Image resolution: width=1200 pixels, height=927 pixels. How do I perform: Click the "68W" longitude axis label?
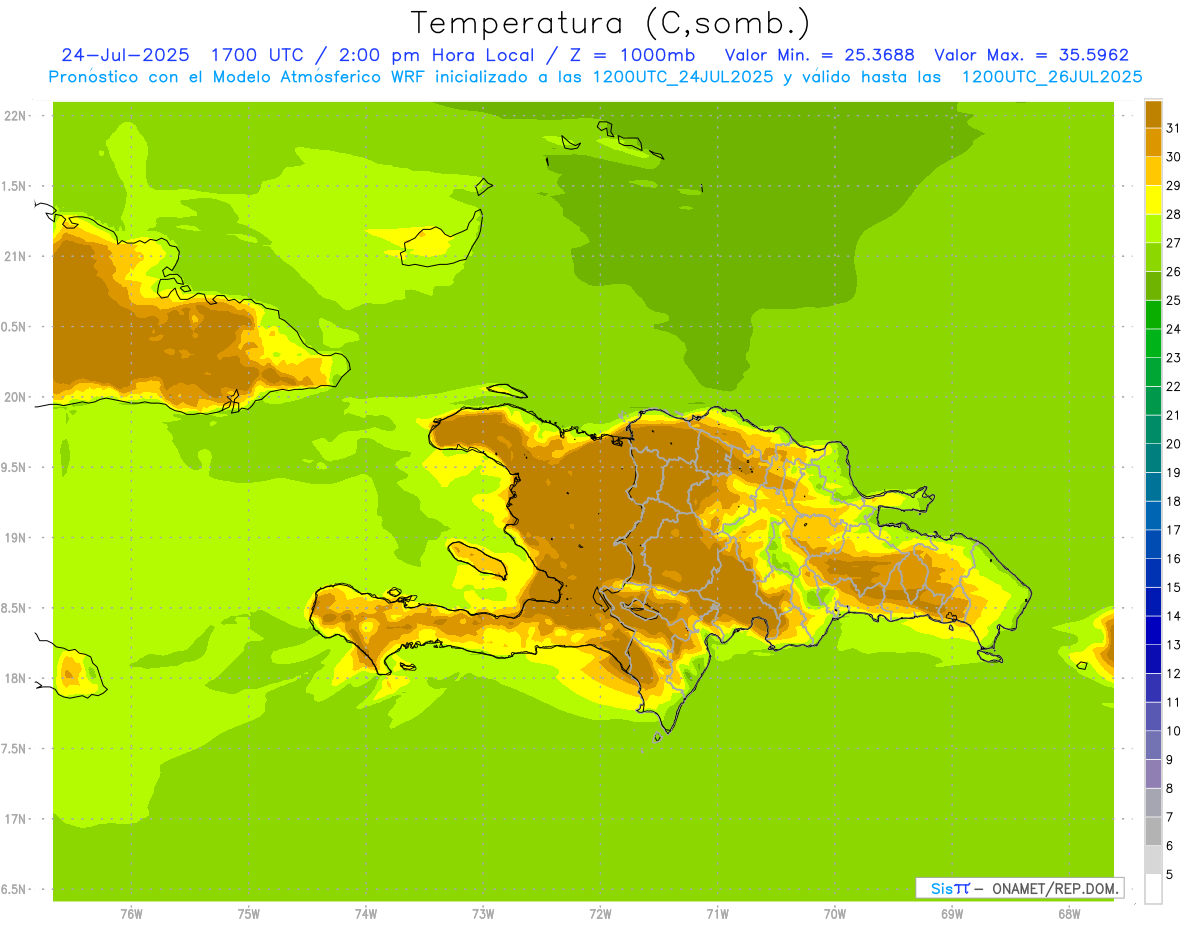(x=1069, y=914)
